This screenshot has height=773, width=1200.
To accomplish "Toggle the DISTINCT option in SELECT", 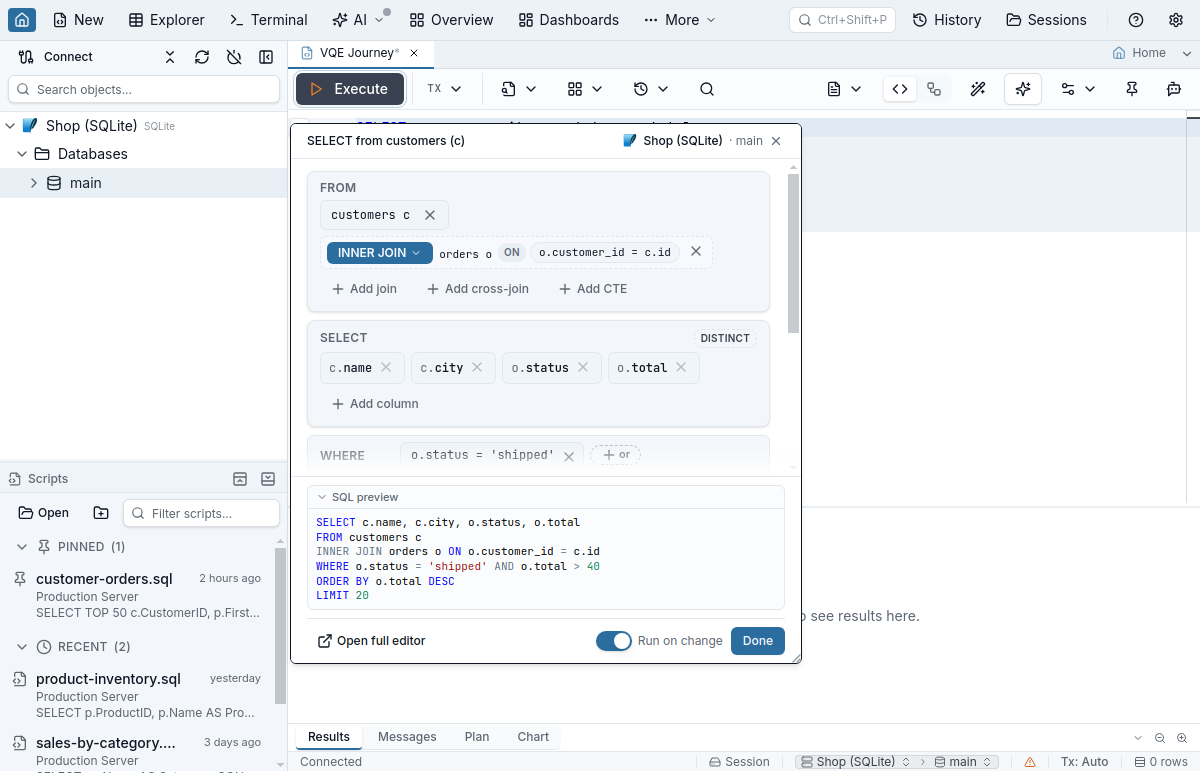I will (x=725, y=338).
